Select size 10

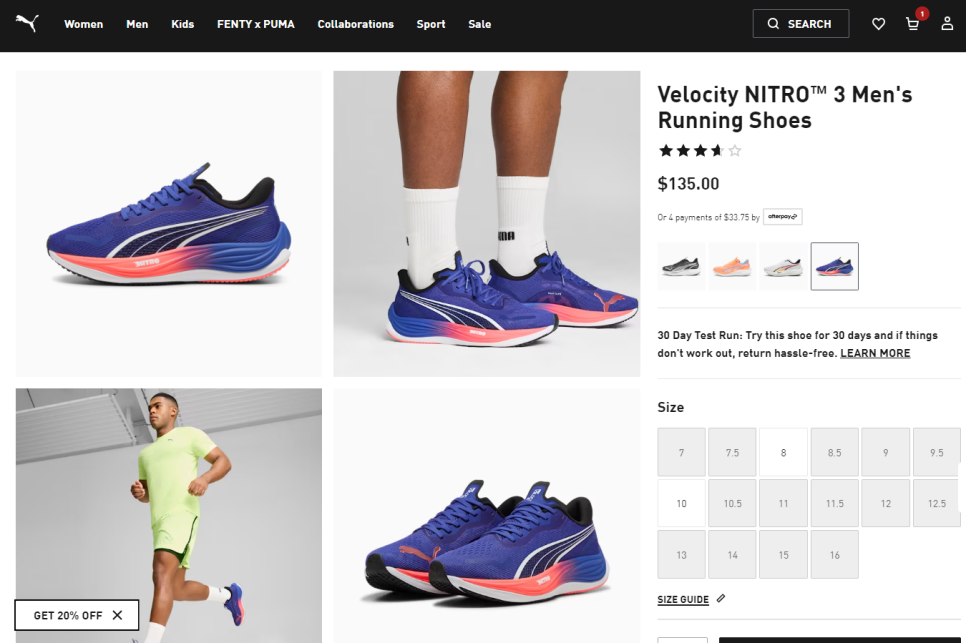point(681,503)
